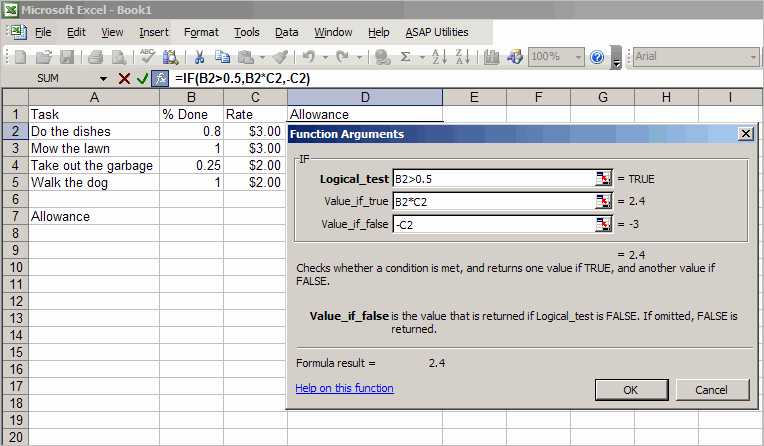Click the Print Preview toolbar icon
This screenshot has height=446, width=764.
pos(119,57)
